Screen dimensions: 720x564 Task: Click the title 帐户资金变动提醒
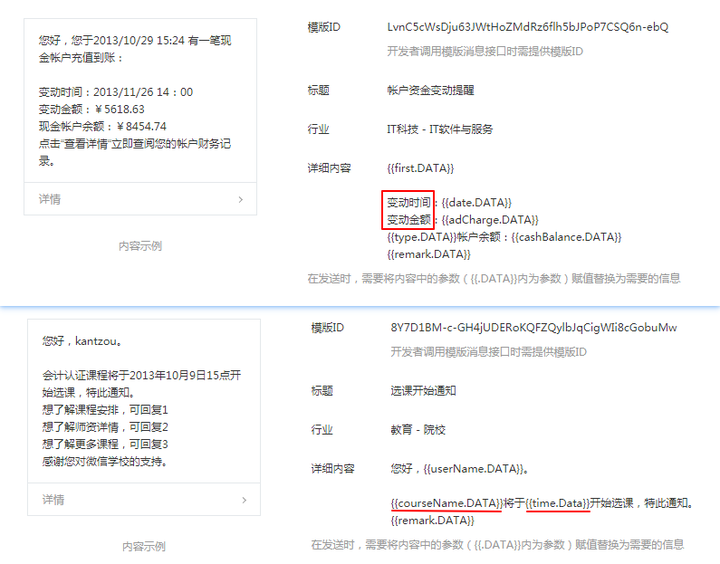click(x=431, y=90)
